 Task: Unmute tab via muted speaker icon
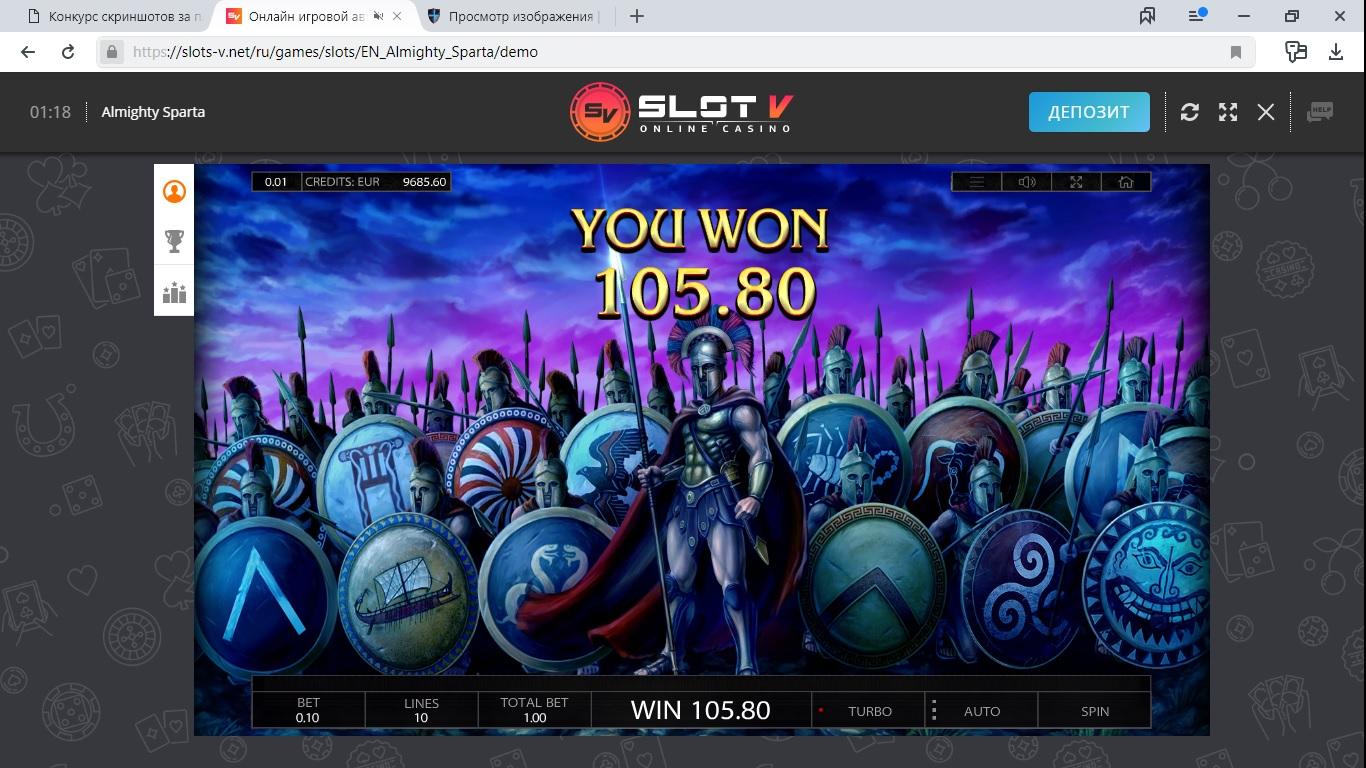[377, 16]
